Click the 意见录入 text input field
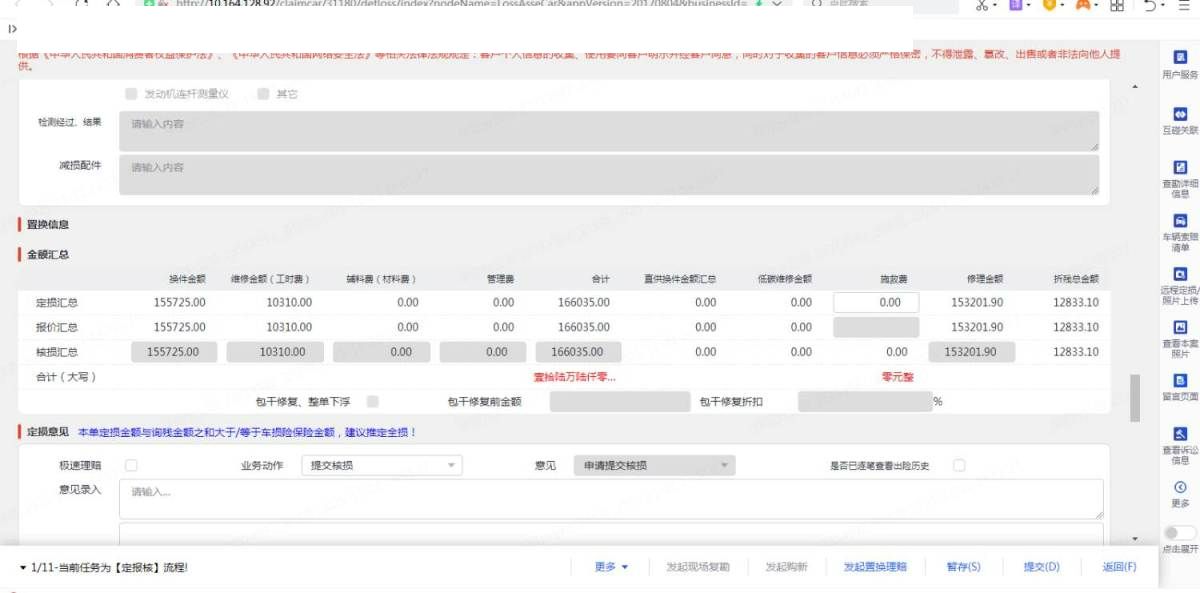This screenshot has width=1200, height=593. [610, 498]
